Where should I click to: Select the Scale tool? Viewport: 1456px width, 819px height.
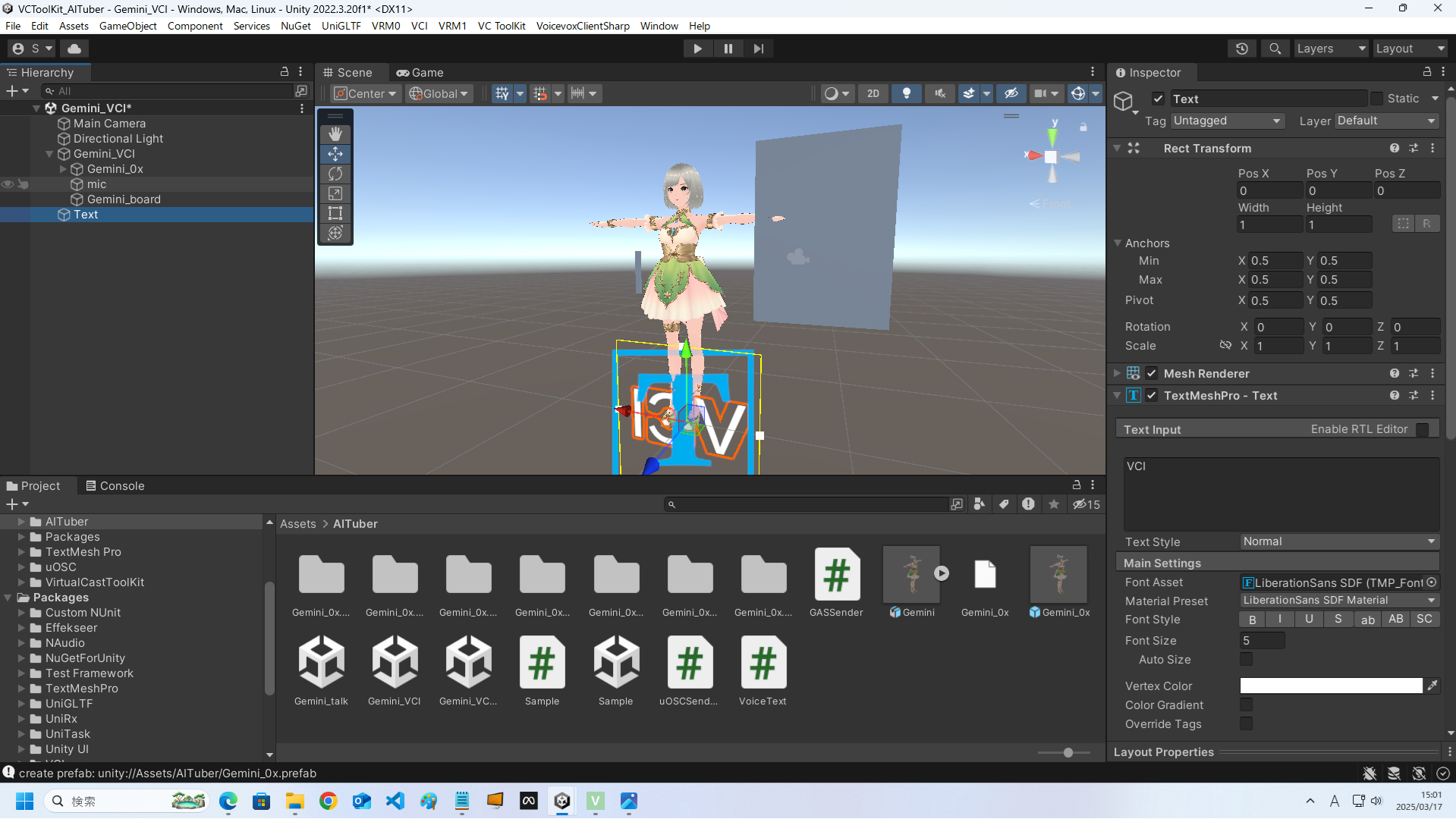coord(335,193)
